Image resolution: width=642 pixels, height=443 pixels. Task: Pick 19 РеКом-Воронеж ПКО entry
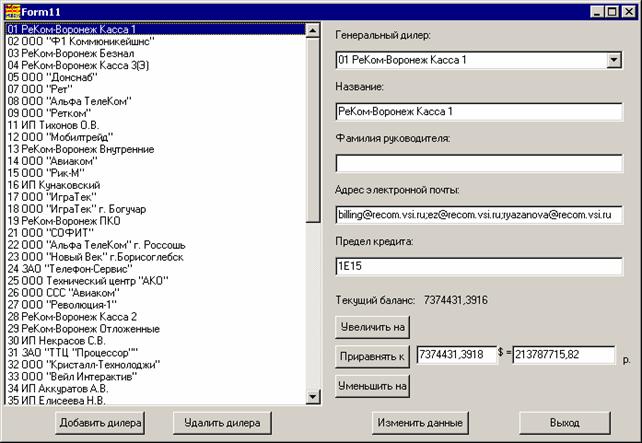coord(156,221)
